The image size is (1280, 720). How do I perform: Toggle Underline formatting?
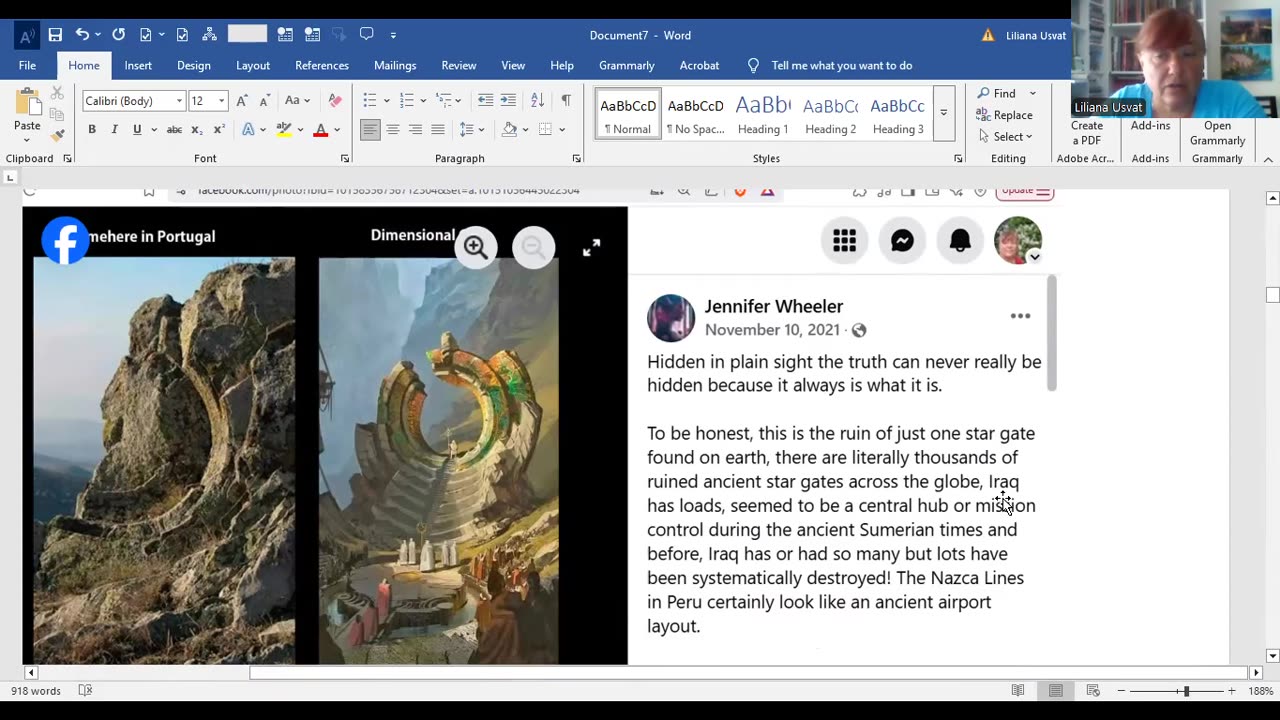[x=137, y=129]
